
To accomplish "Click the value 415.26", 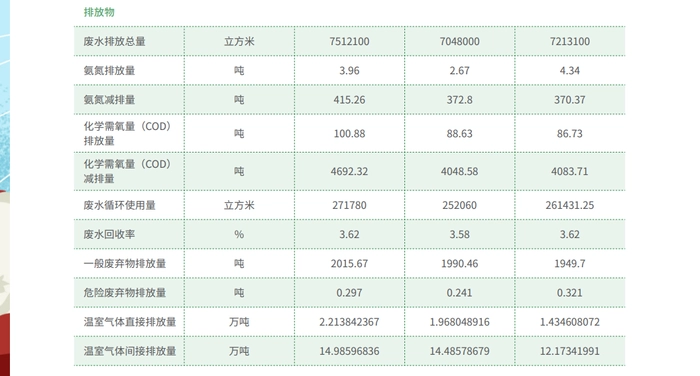I will coord(349,100).
